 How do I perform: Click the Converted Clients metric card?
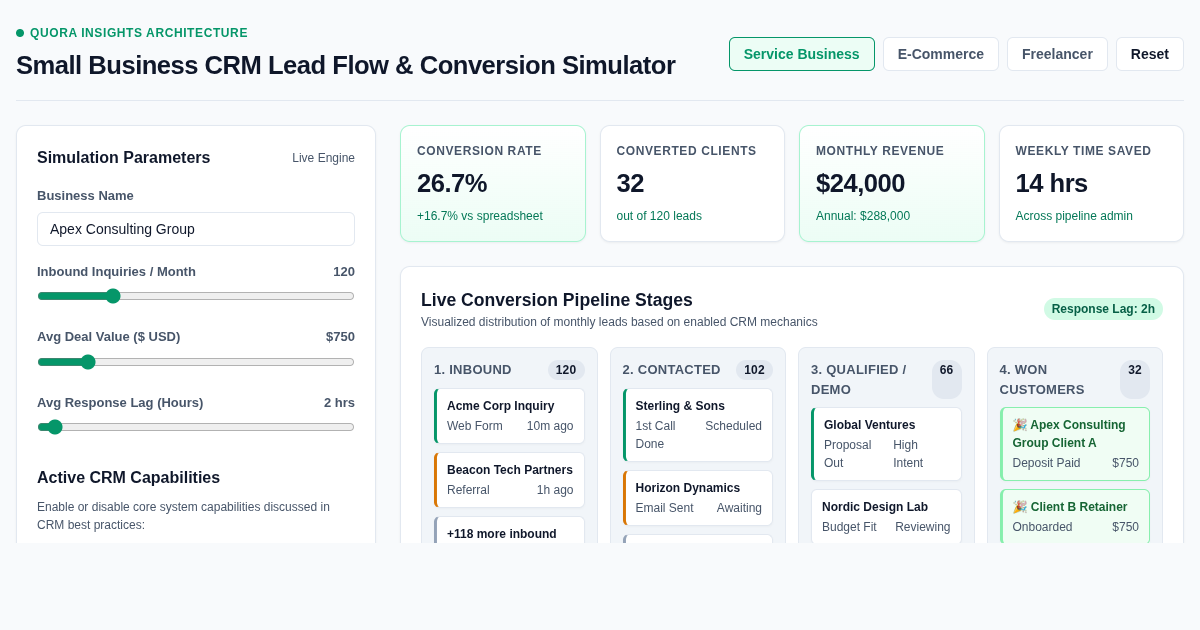(692, 184)
